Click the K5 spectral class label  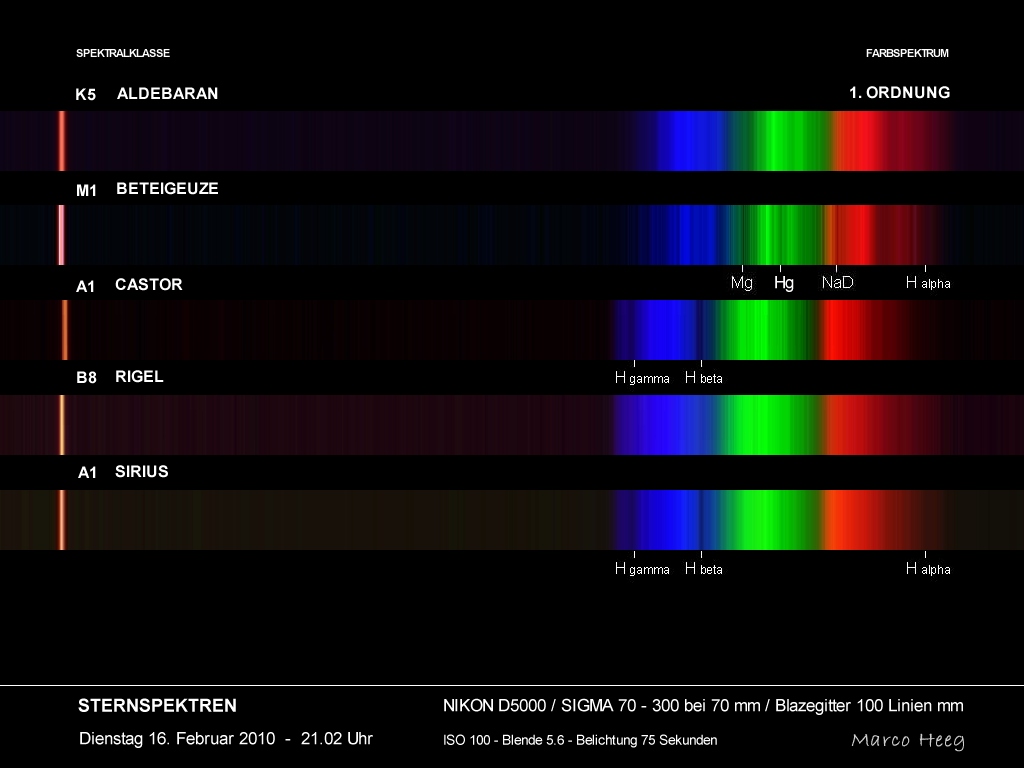pyautogui.click(x=86, y=95)
